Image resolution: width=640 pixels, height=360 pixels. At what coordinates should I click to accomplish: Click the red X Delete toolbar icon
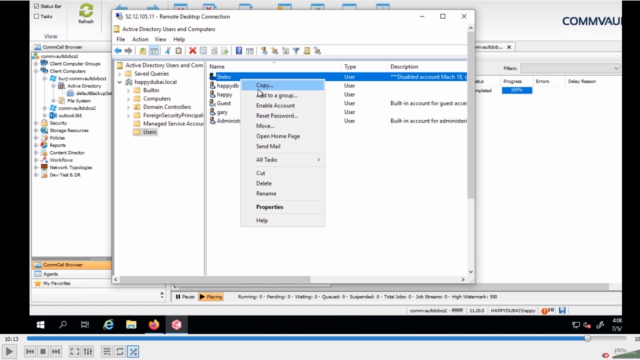pyautogui.click(x=193, y=51)
